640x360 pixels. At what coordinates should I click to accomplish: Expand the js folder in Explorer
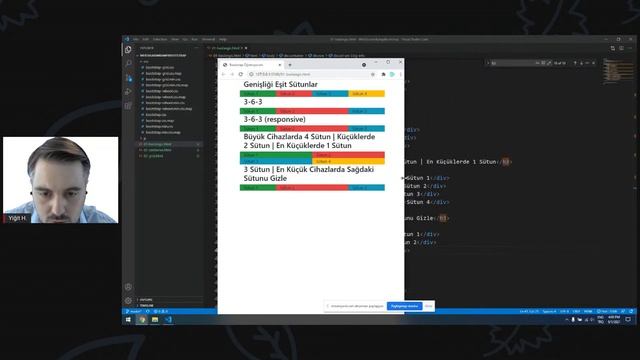[x=143, y=138]
